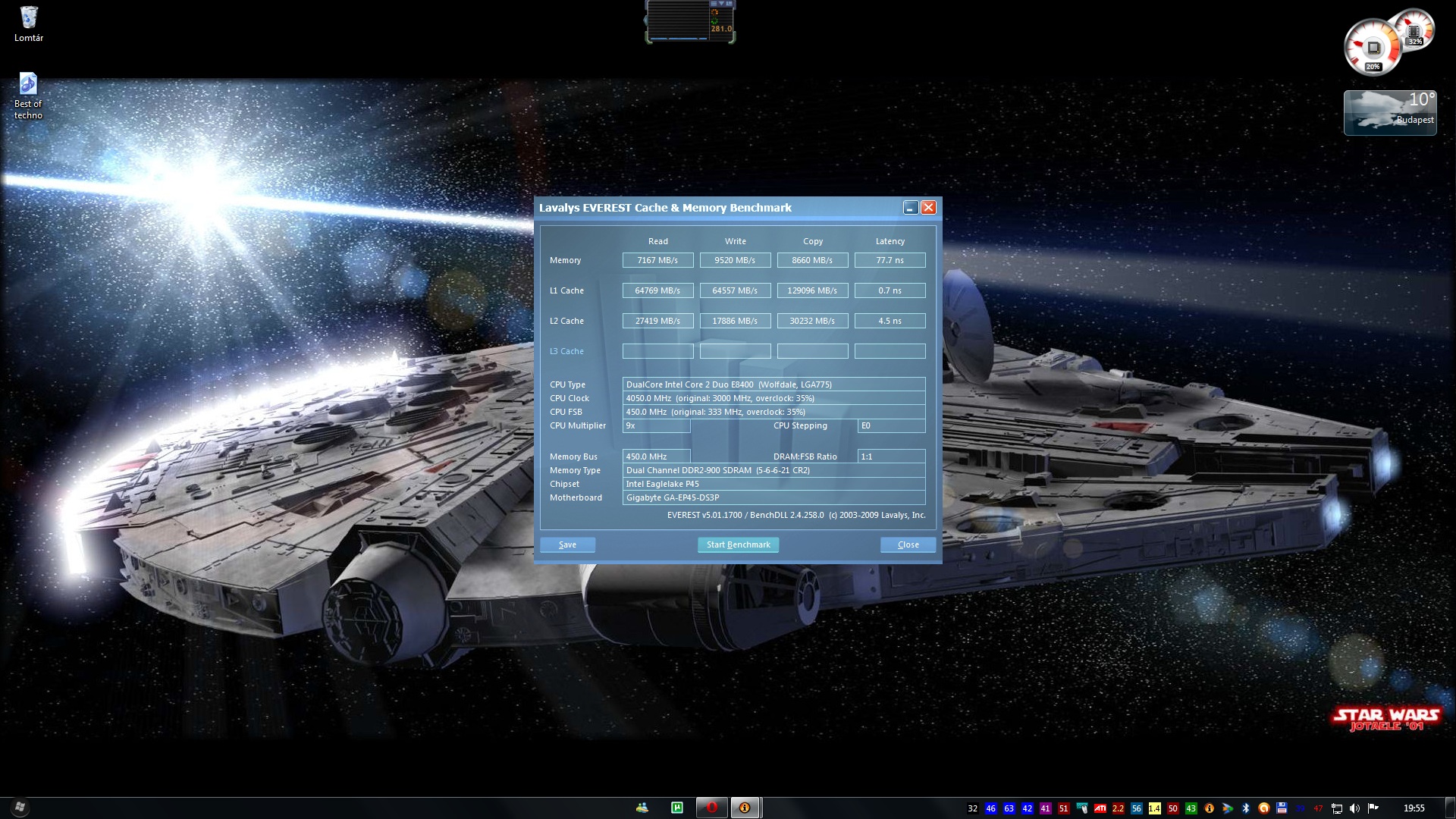This screenshot has width=1456, height=819.
Task: Click the Motherboard field Gigabyte GA-EP45-DS3P
Action: [773, 497]
